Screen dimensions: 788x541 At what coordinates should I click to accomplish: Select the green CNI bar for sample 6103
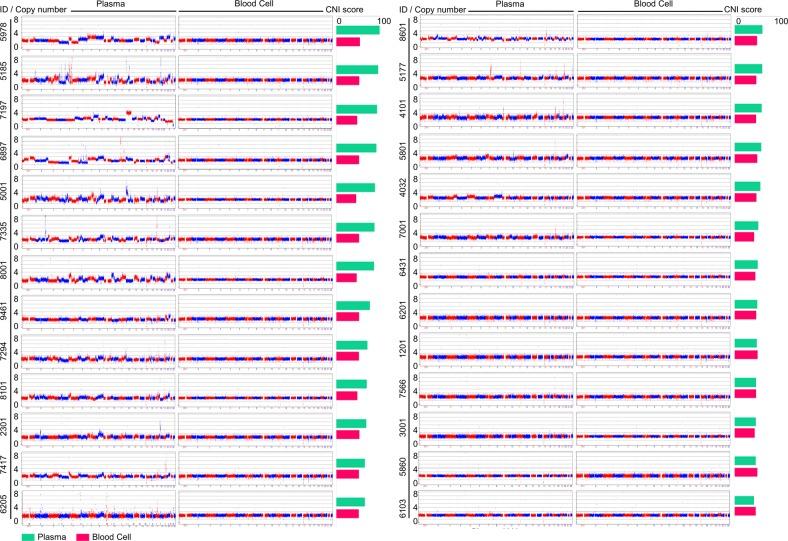tap(745, 500)
